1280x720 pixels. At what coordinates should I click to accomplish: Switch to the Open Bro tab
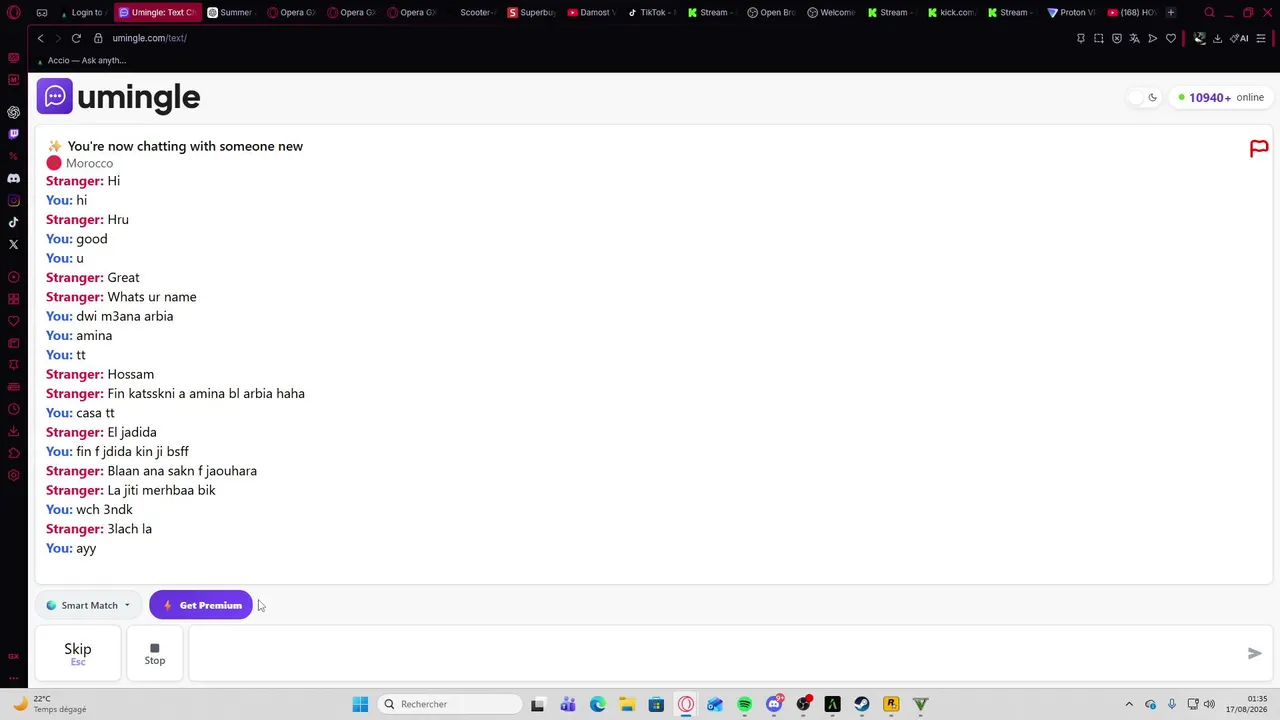point(771,13)
